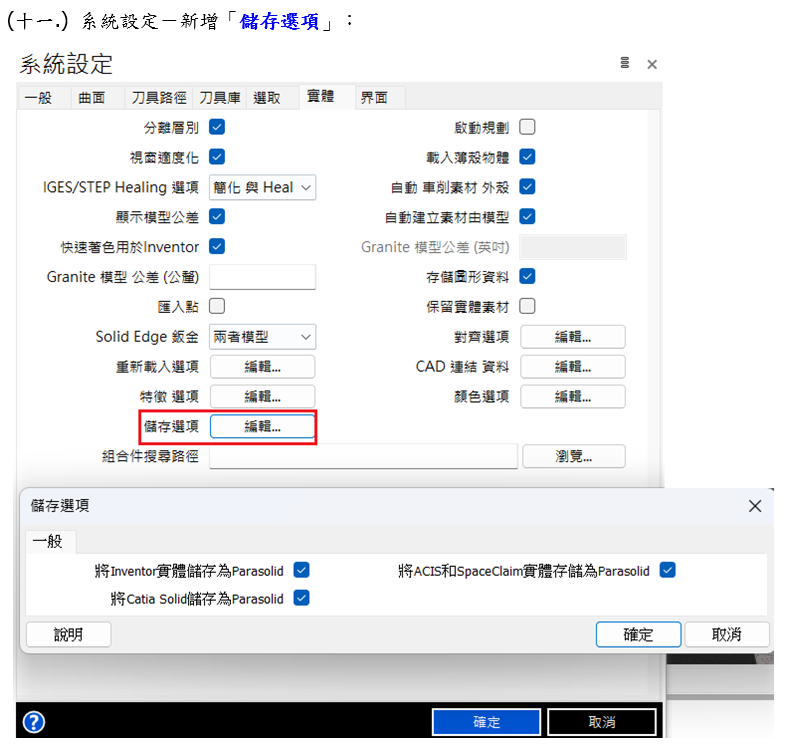Close the 儲存選項 dialog
Viewport: 812px width, 746px height.
(x=755, y=506)
